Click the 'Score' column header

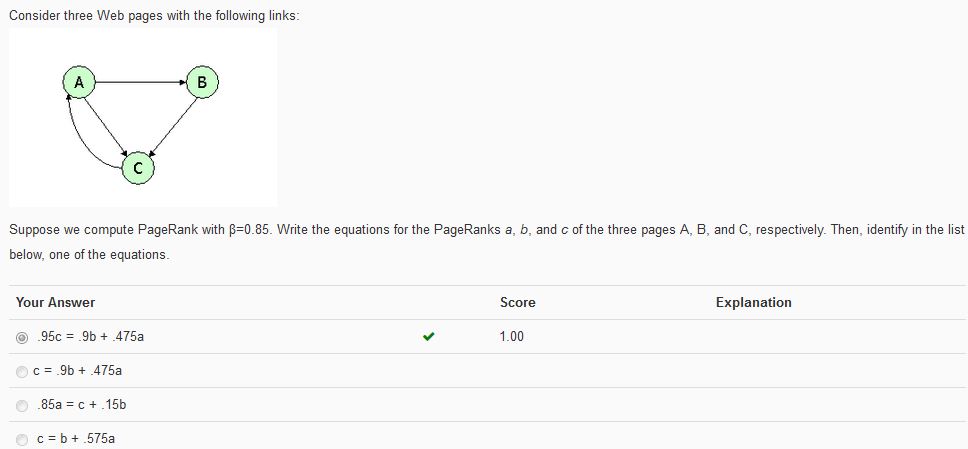517,303
